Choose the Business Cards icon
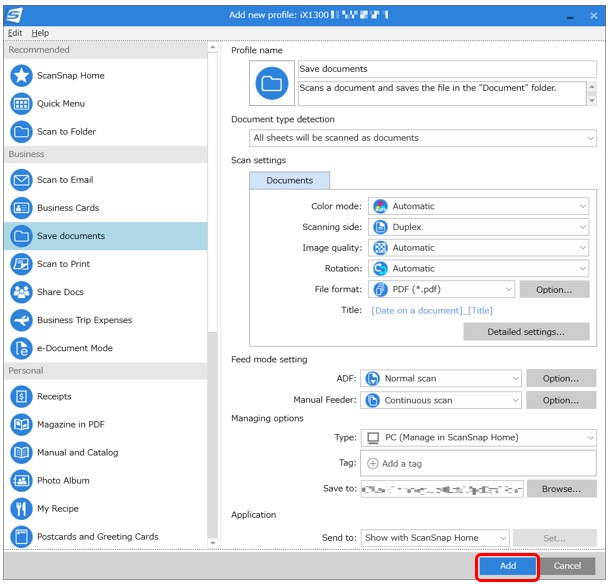This screenshot has height=584, width=611. point(21,208)
